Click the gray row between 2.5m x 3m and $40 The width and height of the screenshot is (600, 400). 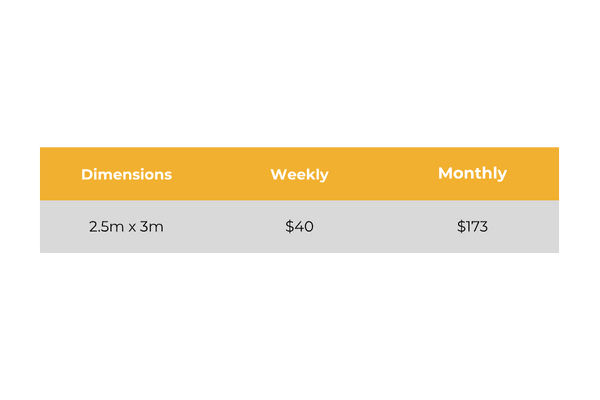point(224,227)
